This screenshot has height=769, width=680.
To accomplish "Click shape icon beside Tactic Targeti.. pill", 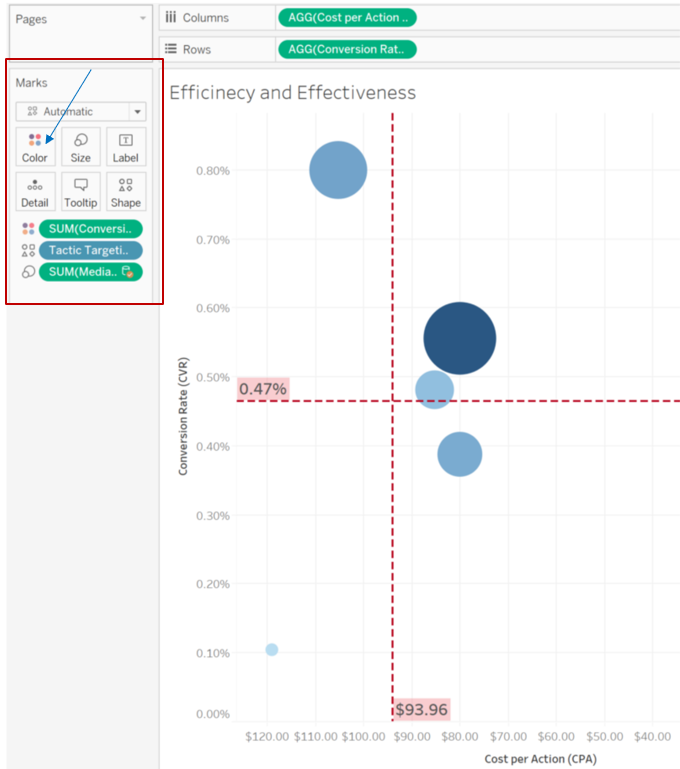I will (28, 251).
